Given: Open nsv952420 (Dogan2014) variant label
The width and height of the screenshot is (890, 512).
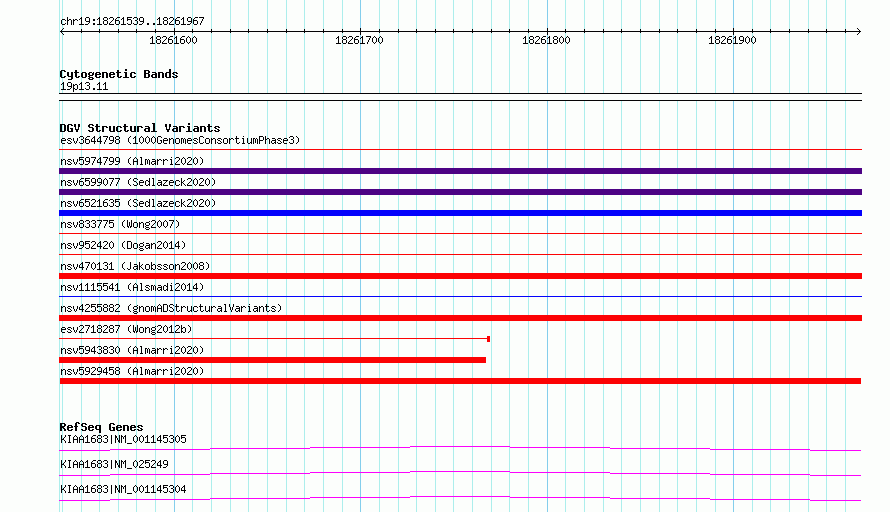Looking at the screenshot, I should [123, 245].
